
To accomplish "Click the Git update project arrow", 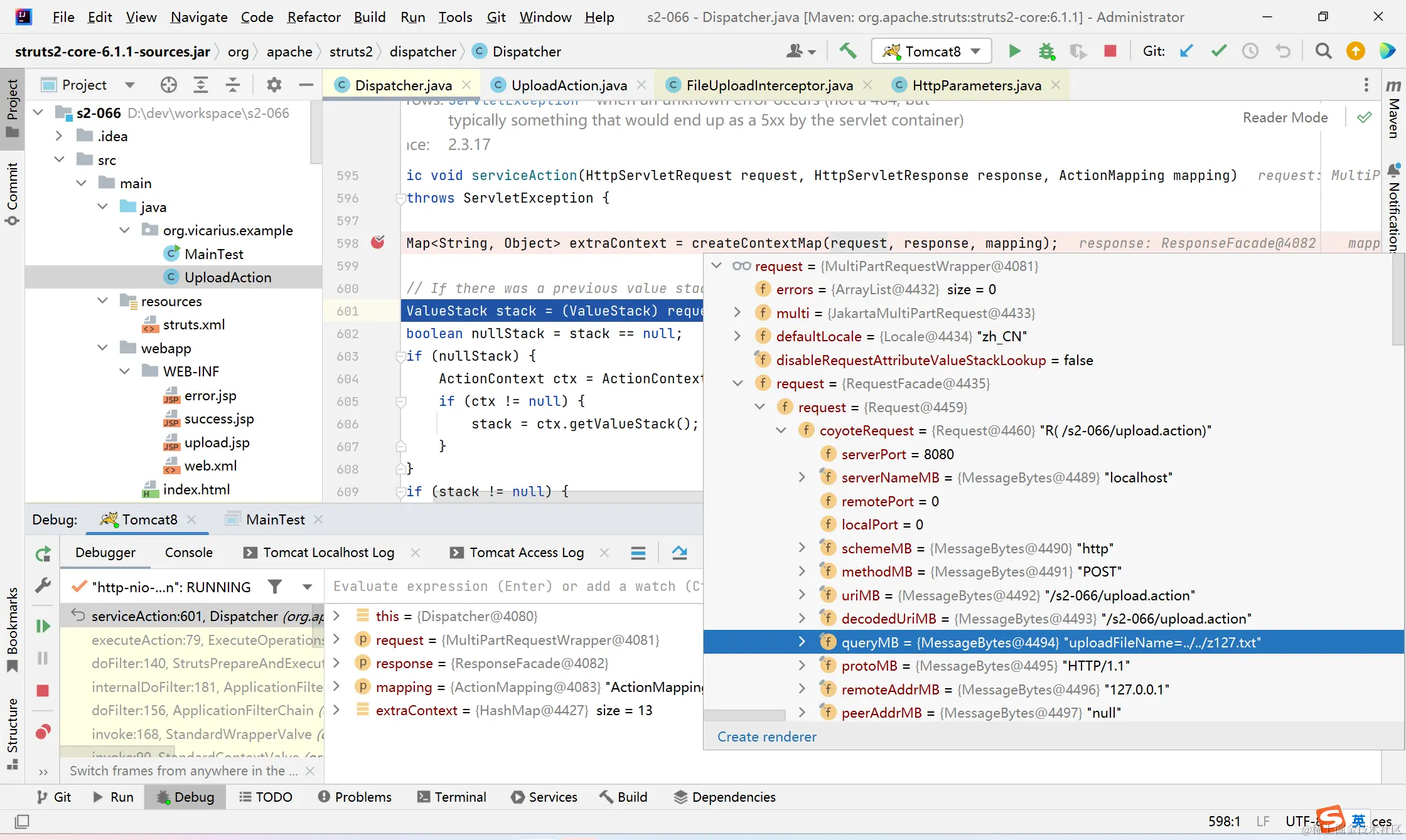I will [x=1186, y=51].
